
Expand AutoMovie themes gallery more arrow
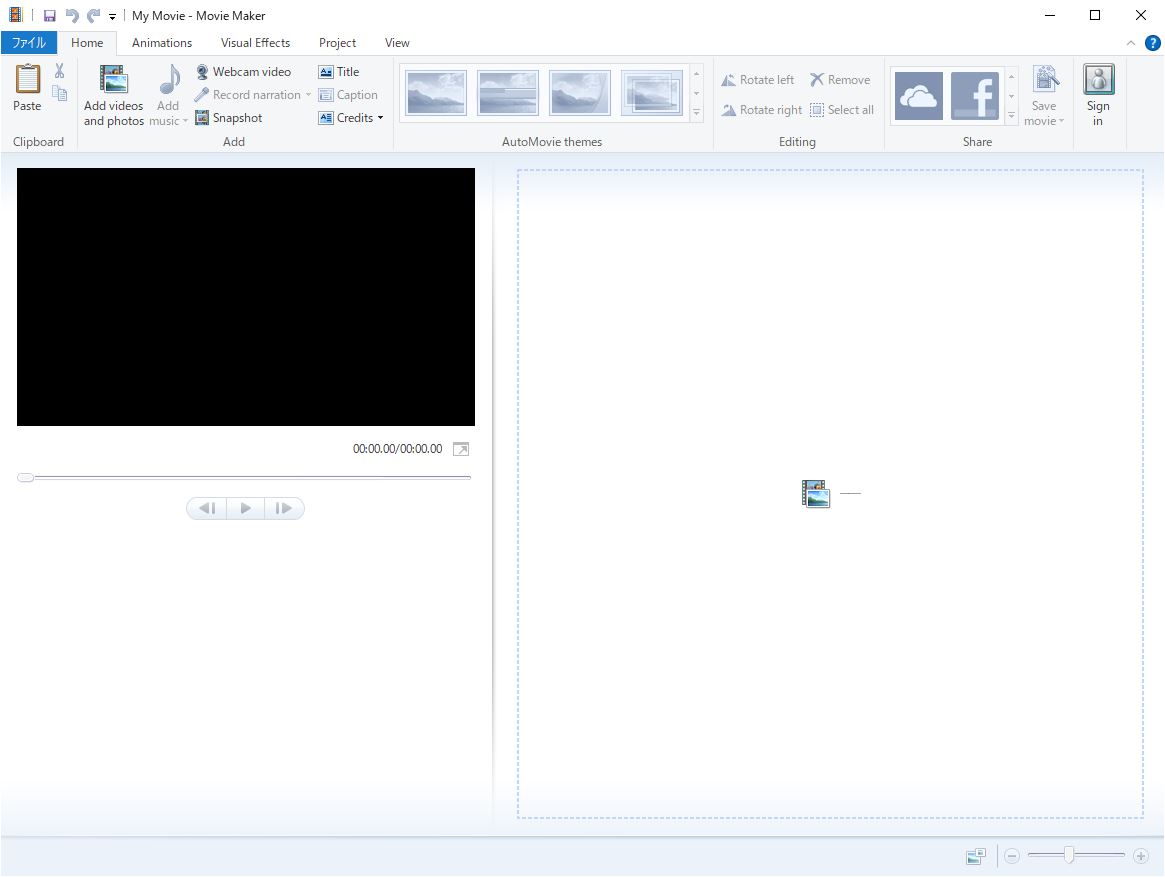pyautogui.click(x=697, y=113)
